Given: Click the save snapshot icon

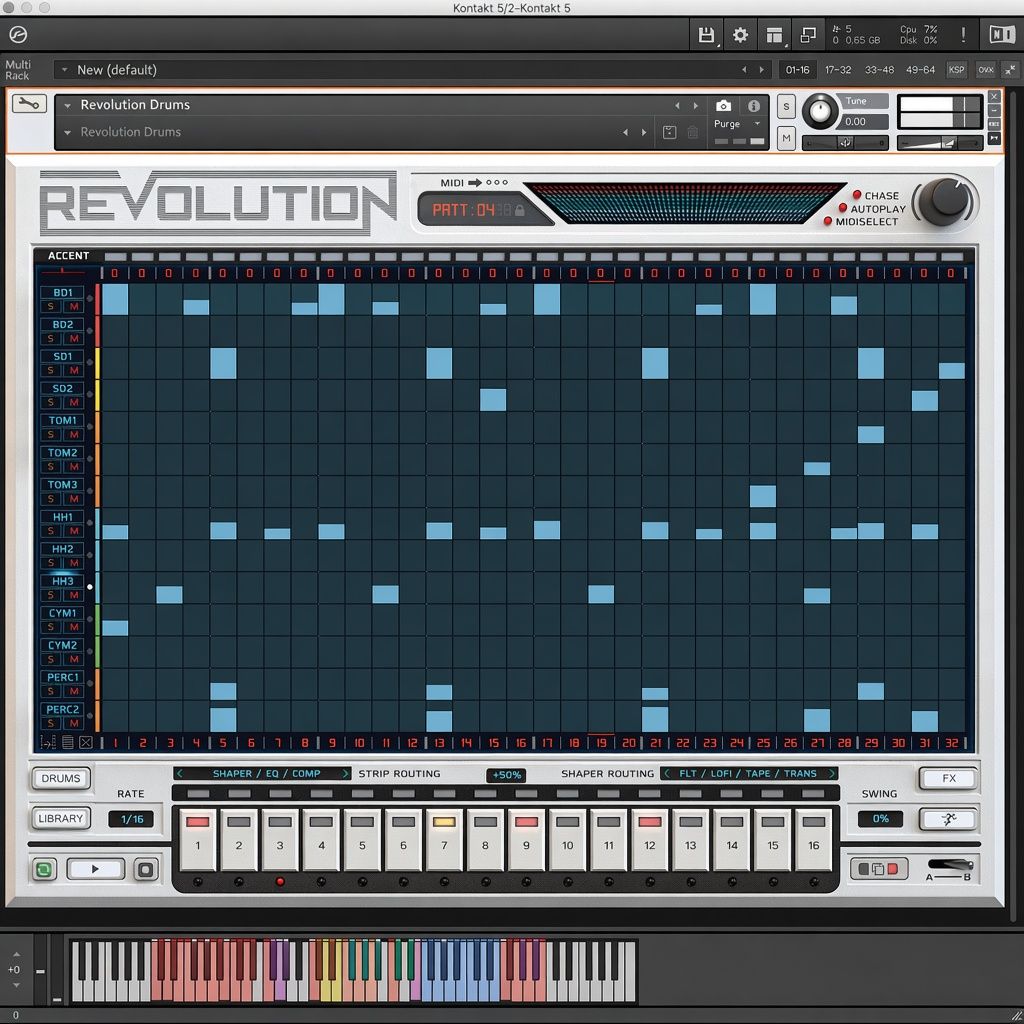Looking at the screenshot, I should point(669,132).
